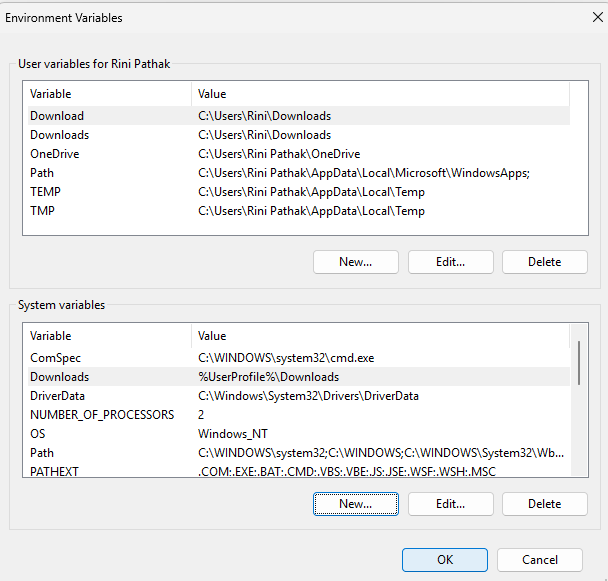This screenshot has height=581, width=608.
Task: Select the OneDrive user variable
Action: pos(55,154)
